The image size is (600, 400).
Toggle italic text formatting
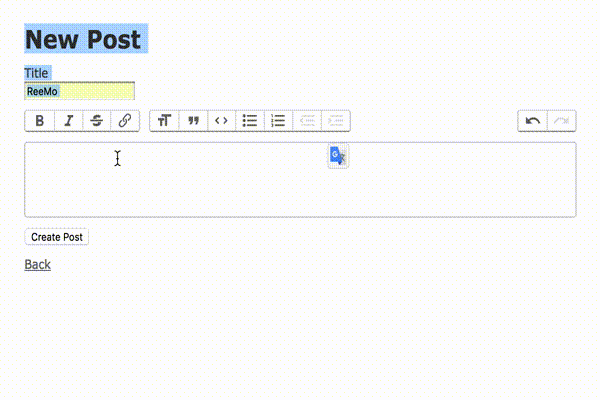tap(68, 121)
